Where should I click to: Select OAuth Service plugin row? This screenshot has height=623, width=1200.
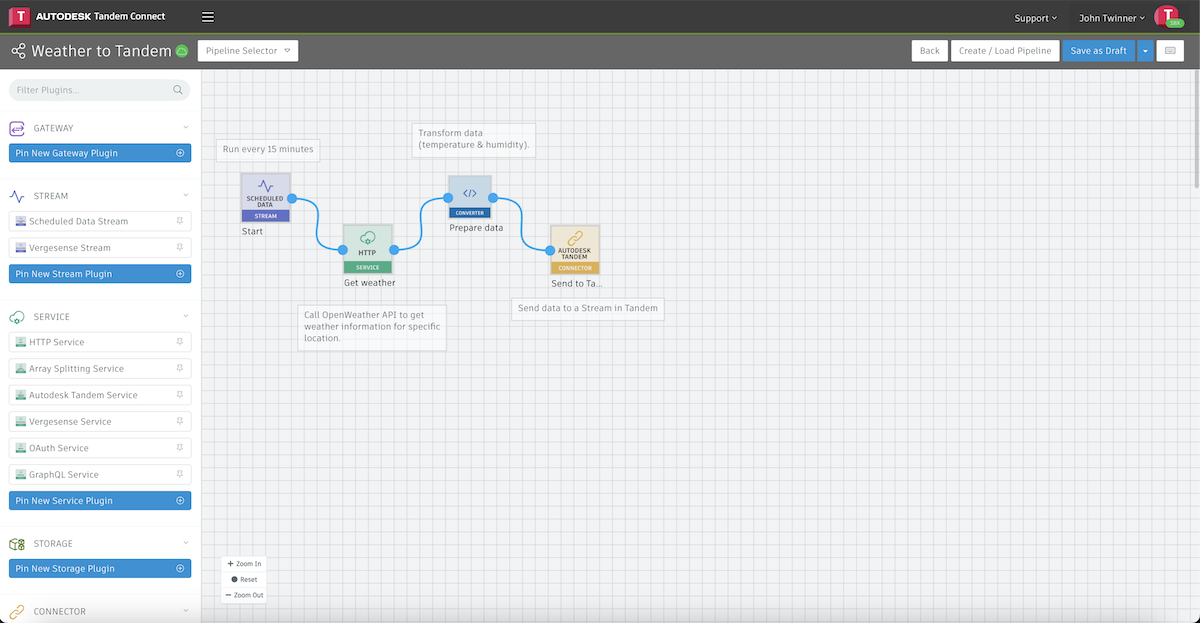pyautogui.click(x=100, y=448)
